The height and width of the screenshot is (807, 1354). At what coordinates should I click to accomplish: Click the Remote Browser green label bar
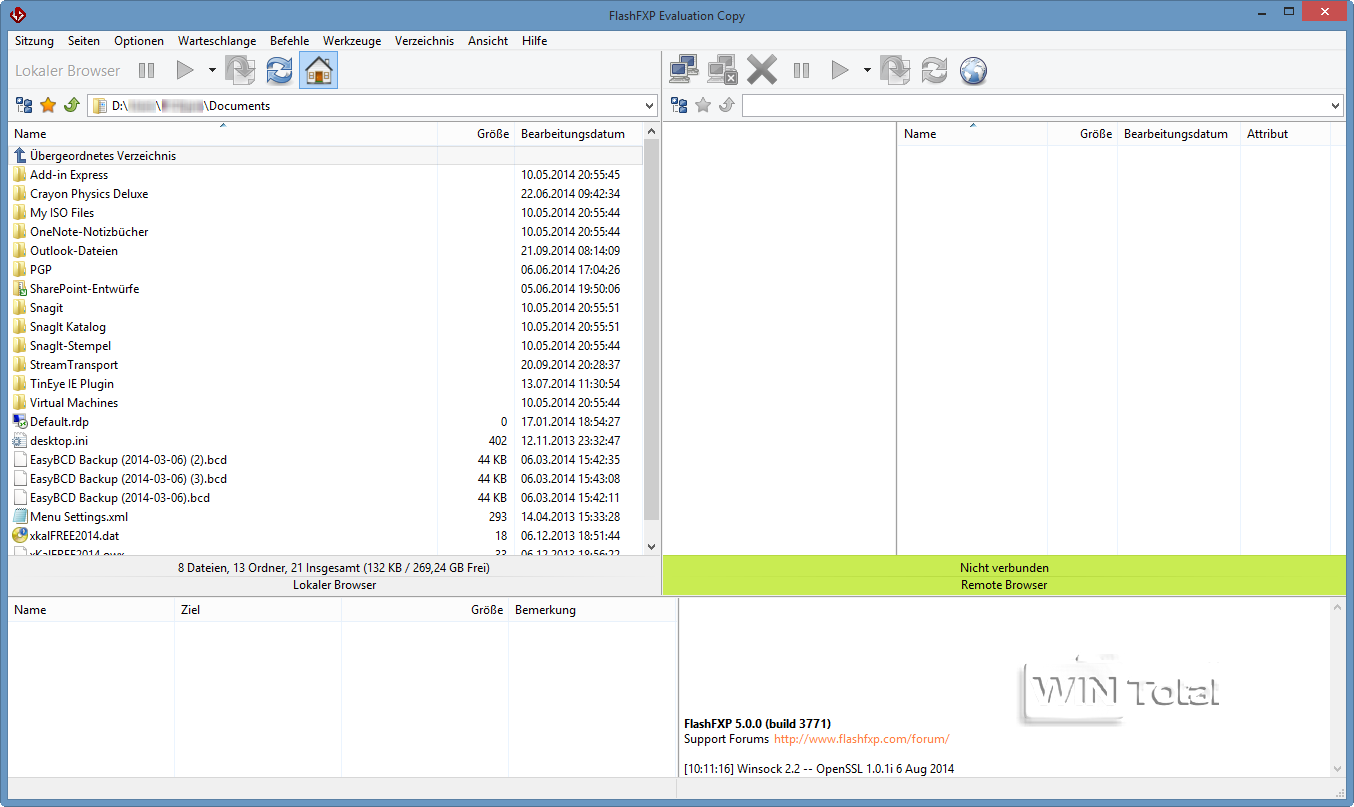point(1004,585)
